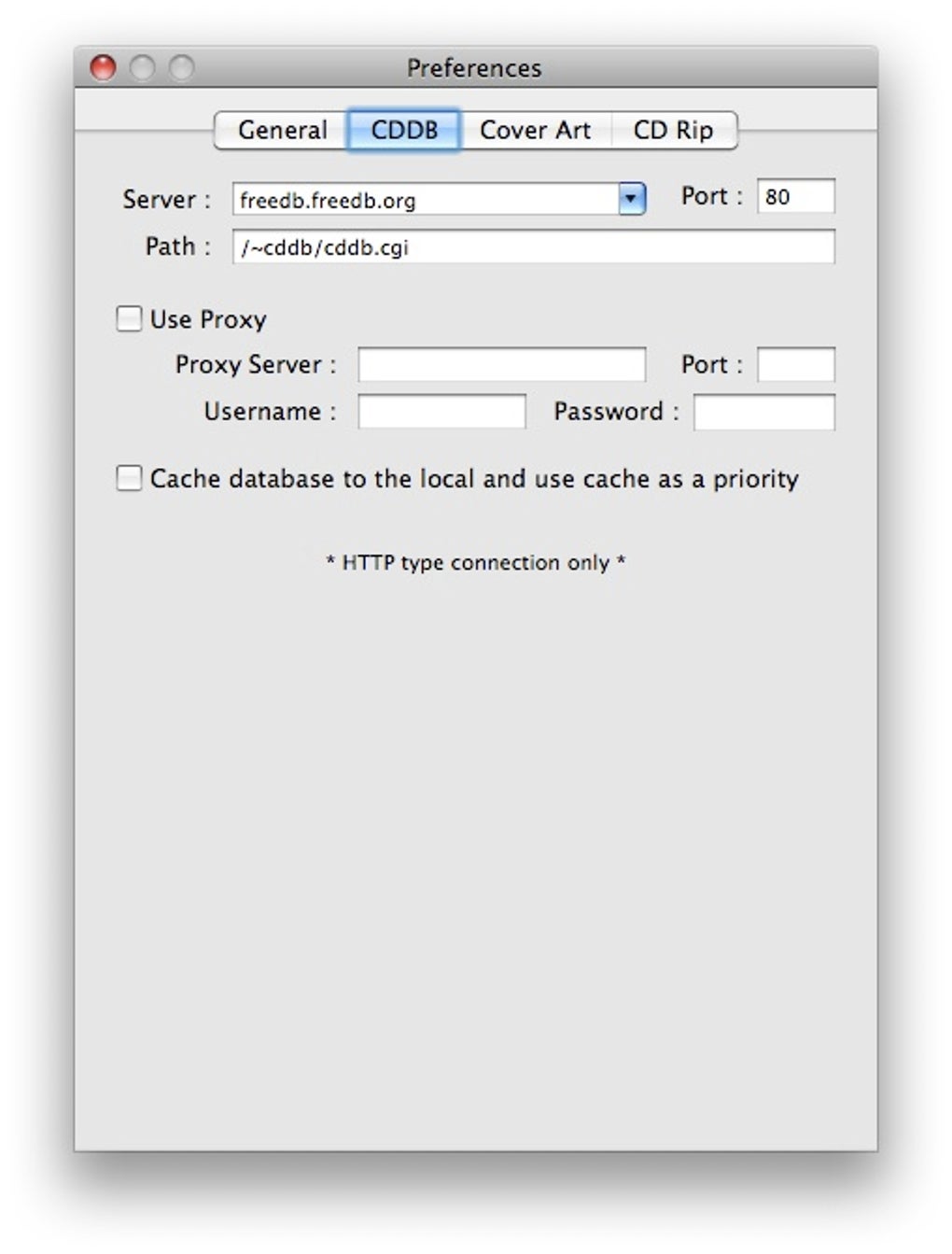The height and width of the screenshot is (1254, 952).
Task: Select the Password input field
Action: point(763,412)
